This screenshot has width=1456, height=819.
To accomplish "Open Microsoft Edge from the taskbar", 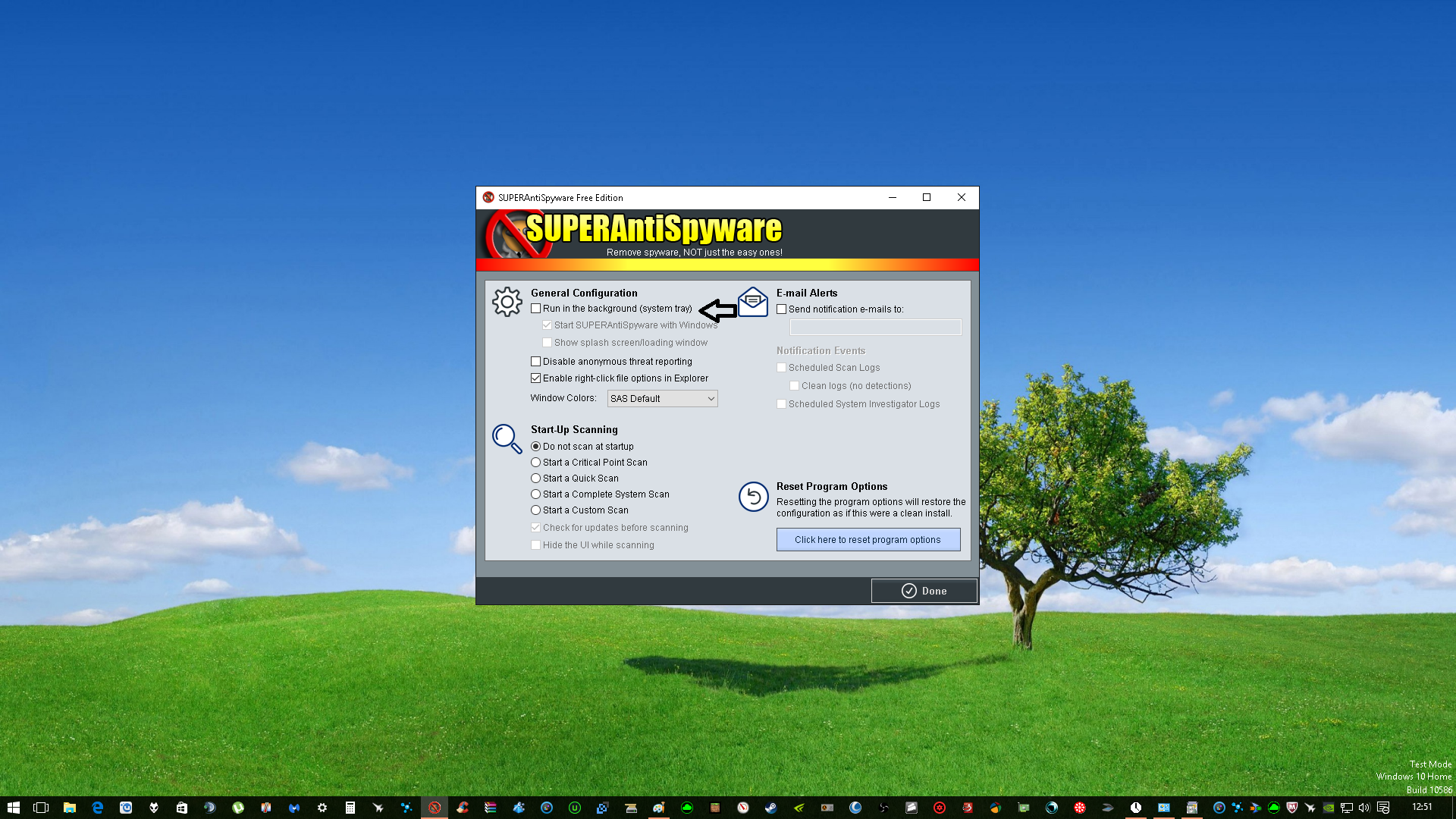I will point(98,808).
